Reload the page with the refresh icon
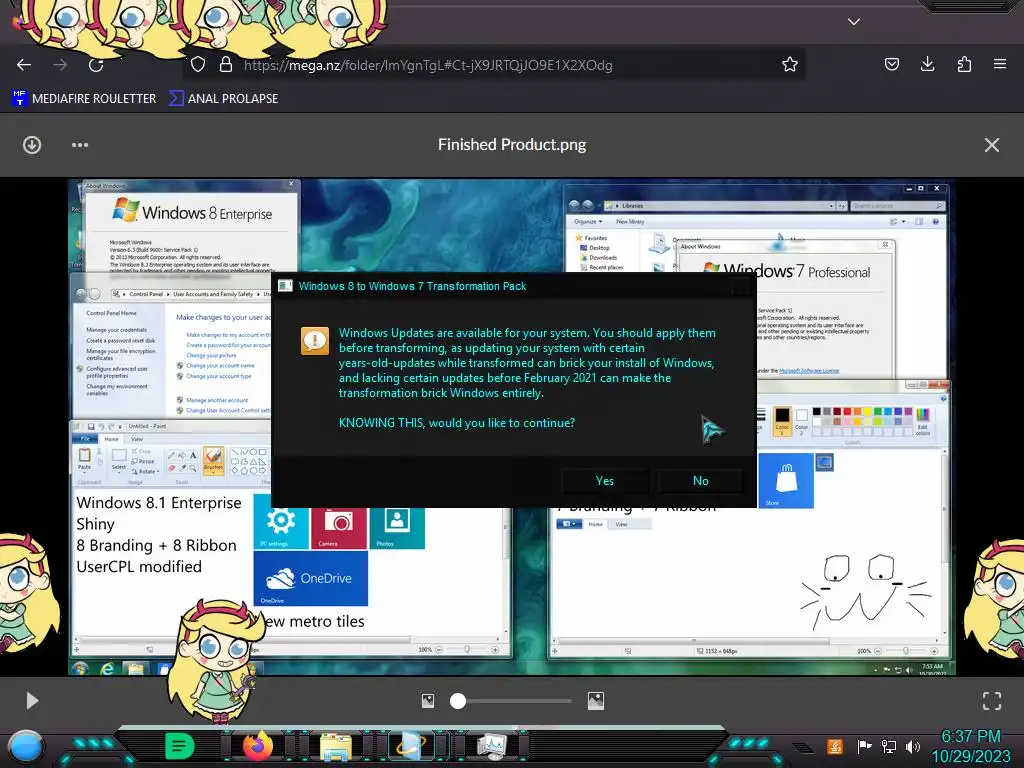1024x768 pixels. [x=97, y=65]
